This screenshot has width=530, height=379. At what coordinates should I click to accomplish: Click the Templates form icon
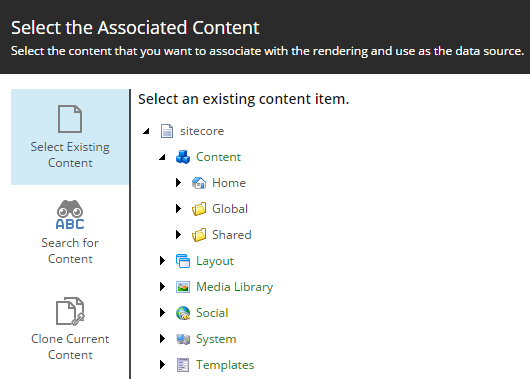coord(183,365)
